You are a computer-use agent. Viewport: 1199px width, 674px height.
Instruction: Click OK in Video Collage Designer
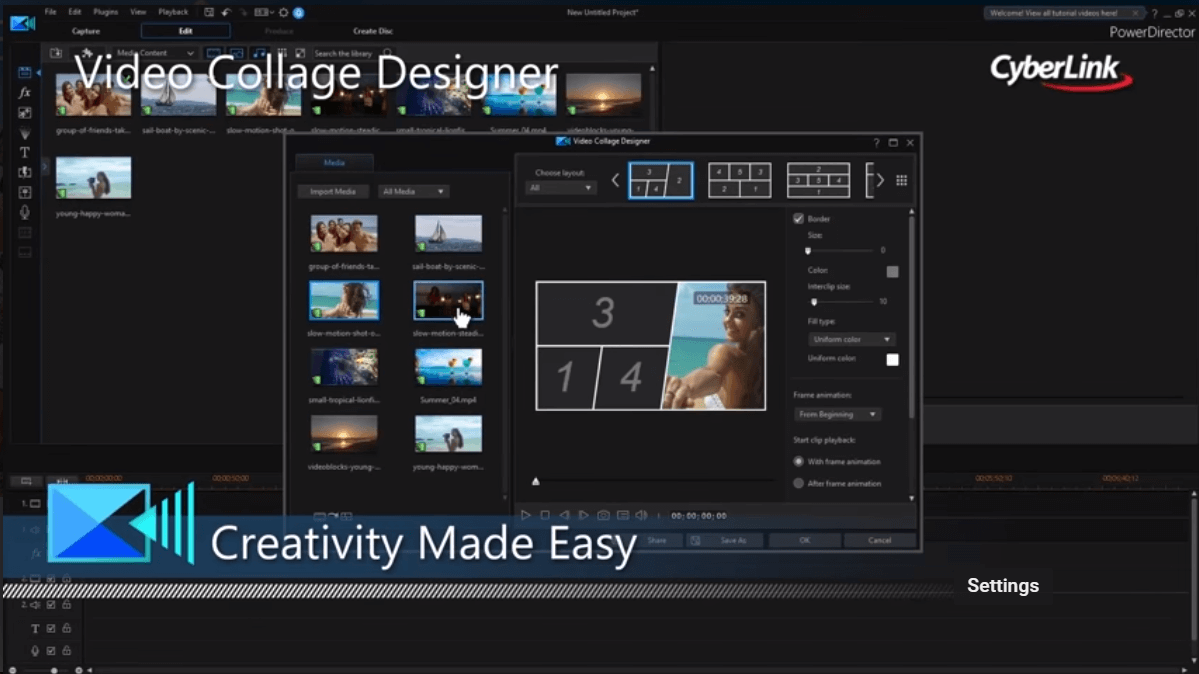[804, 540]
